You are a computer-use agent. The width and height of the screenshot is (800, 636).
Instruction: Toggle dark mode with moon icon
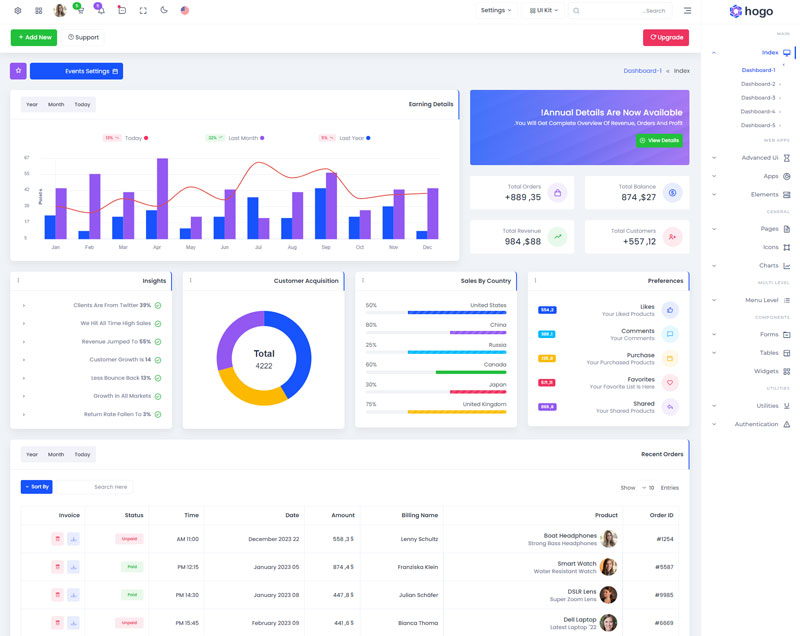point(164,11)
